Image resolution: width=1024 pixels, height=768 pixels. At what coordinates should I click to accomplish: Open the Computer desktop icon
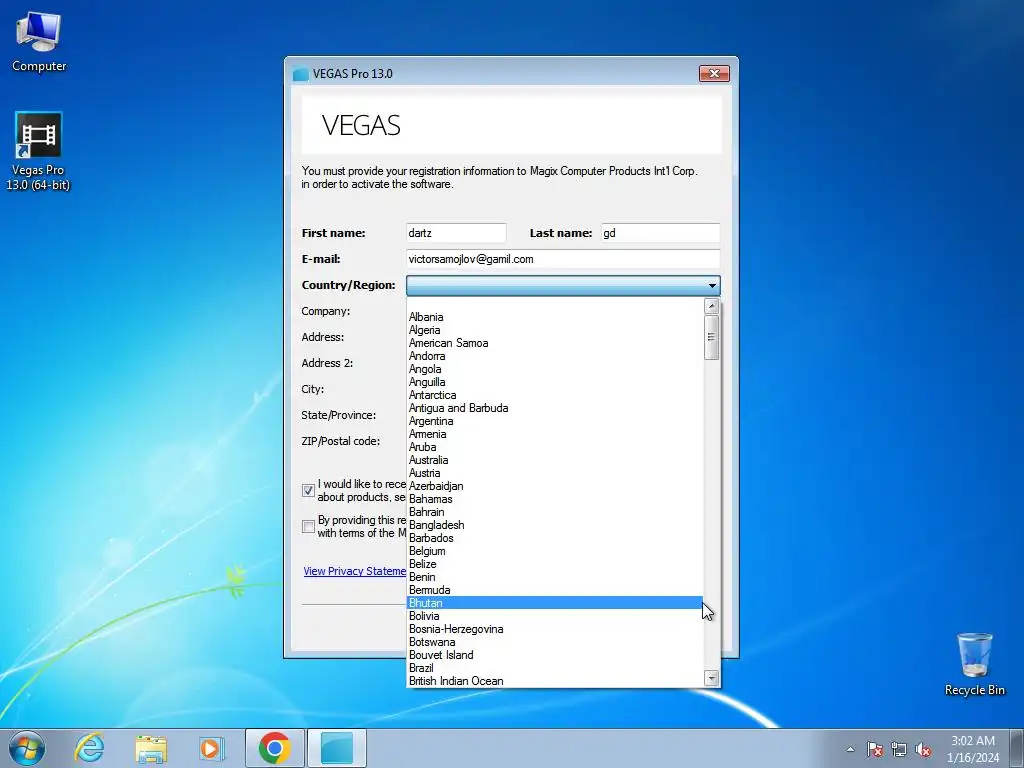click(39, 40)
